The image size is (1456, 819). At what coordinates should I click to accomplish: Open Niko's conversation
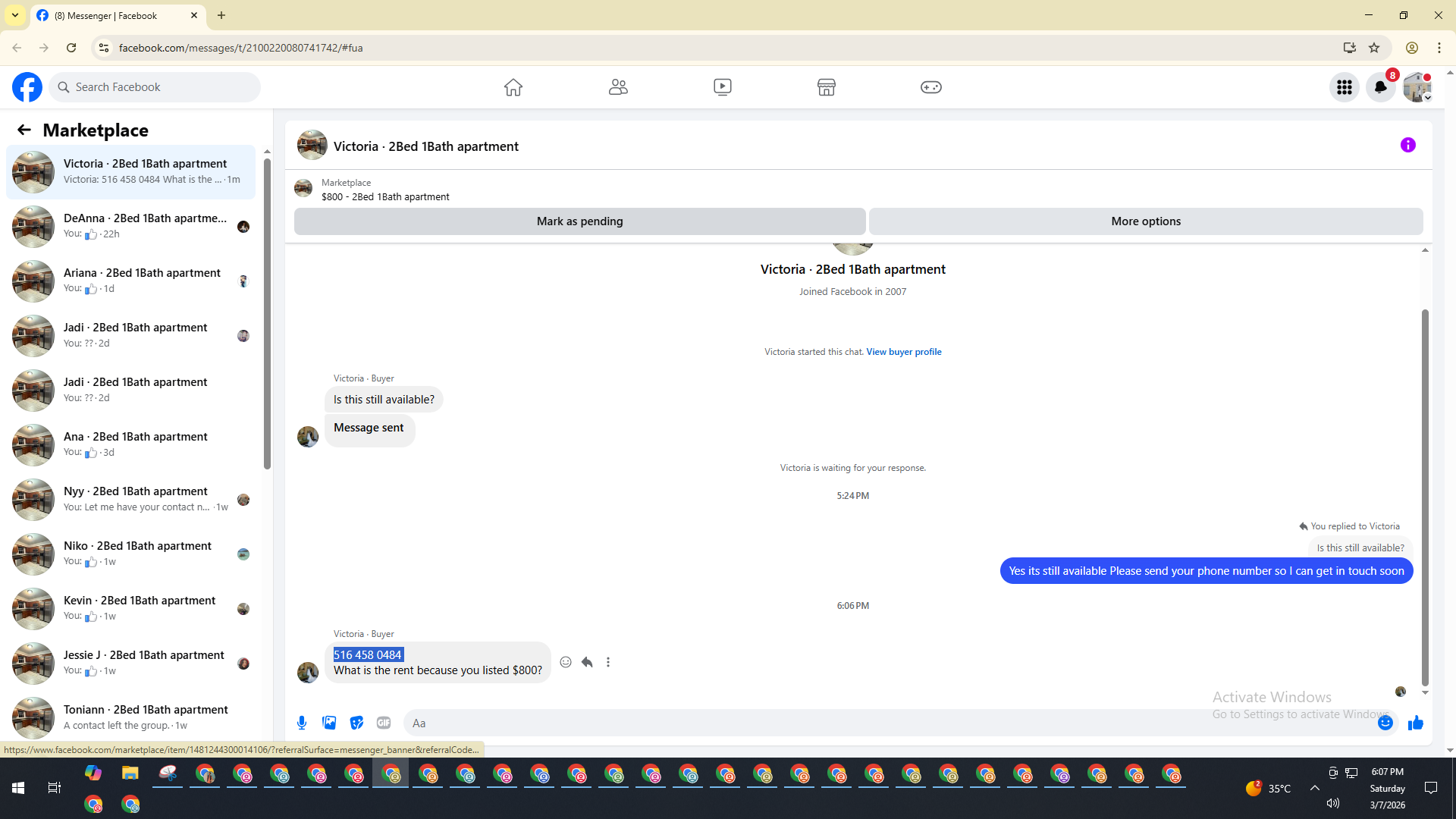pyautogui.click(x=131, y=554)
